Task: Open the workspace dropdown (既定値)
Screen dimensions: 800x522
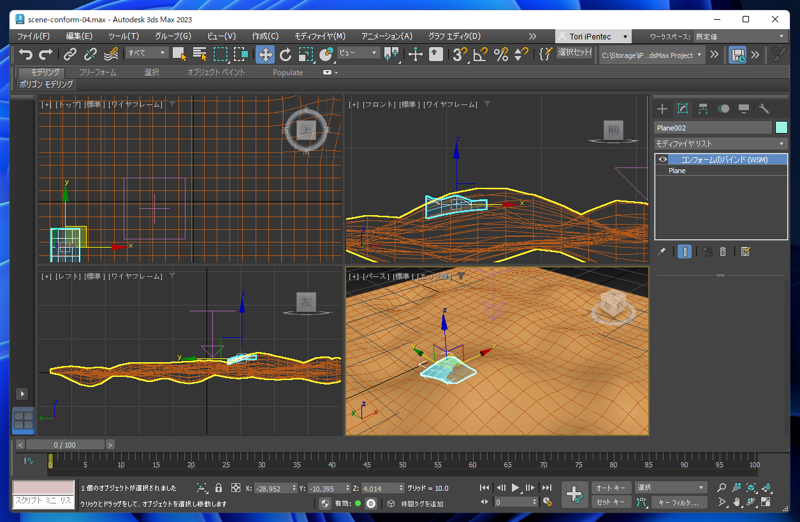Action: click(739, 36)
